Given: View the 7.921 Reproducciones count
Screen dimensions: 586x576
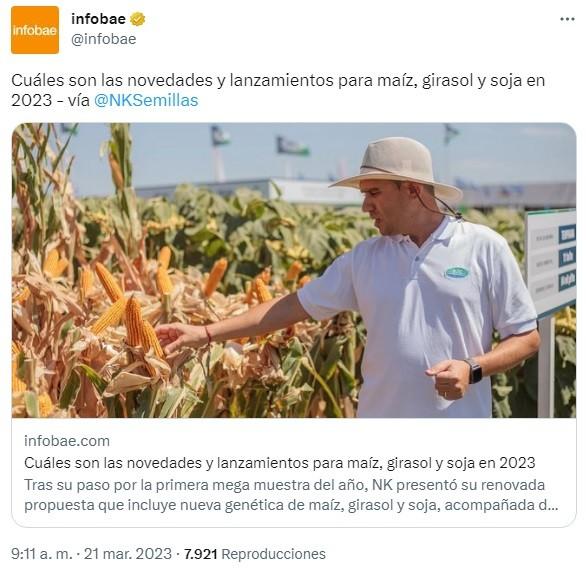Looking at the screenshot, I should [x=255, y=554].
